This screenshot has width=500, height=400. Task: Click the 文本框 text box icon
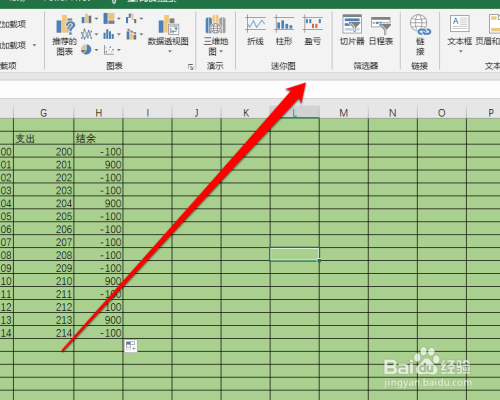[x=459, y=24]
